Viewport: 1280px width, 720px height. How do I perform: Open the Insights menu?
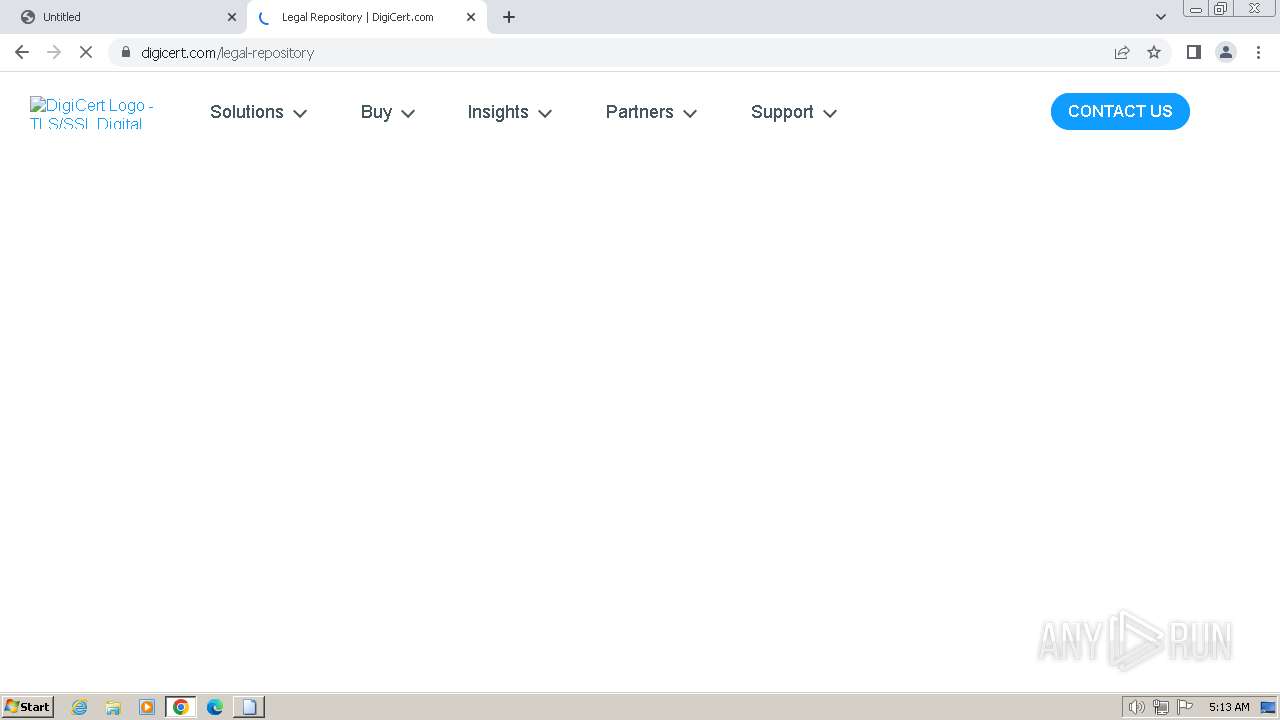tap(498, 112)
